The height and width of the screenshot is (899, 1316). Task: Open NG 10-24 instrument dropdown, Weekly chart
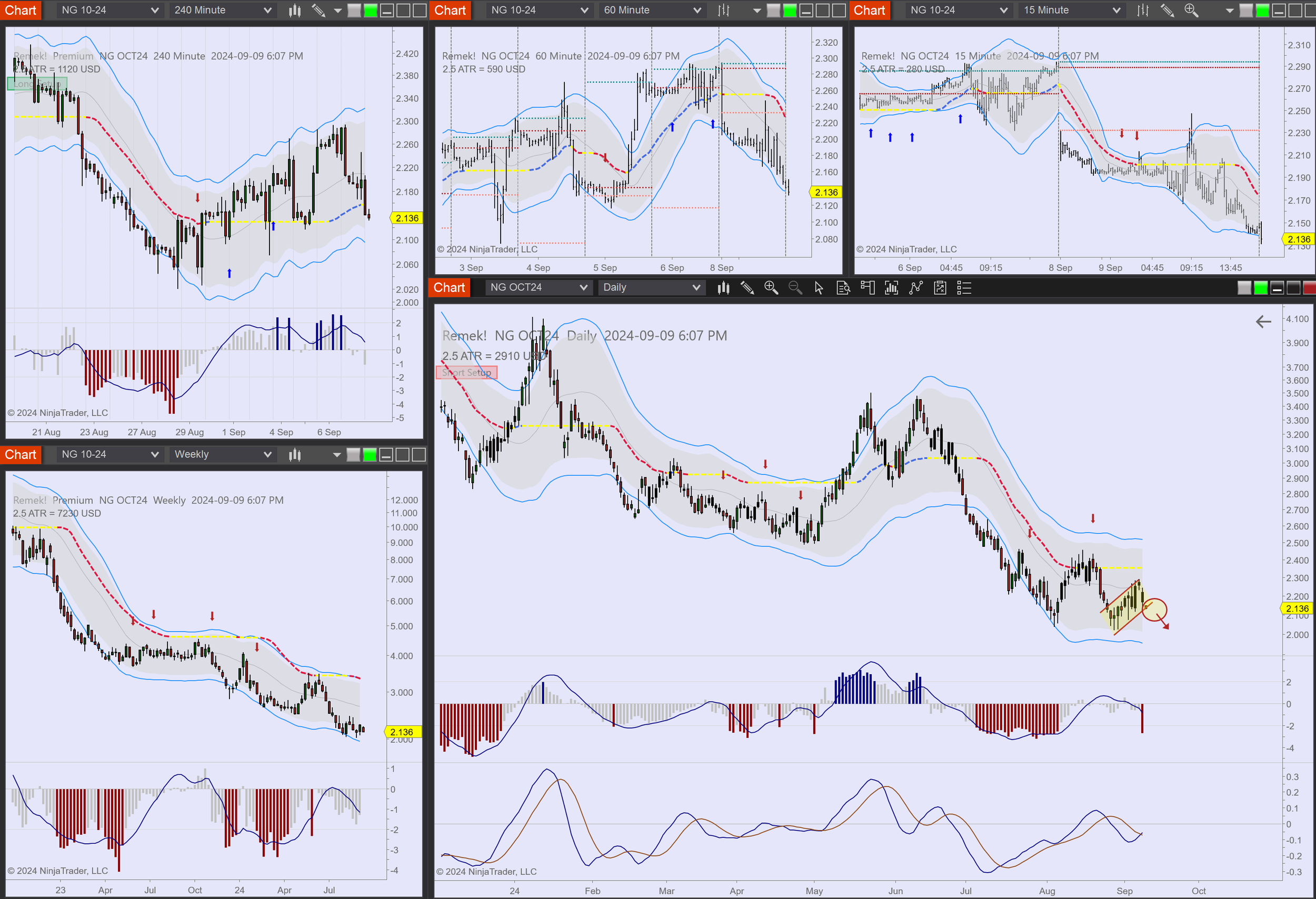[111, 455]
